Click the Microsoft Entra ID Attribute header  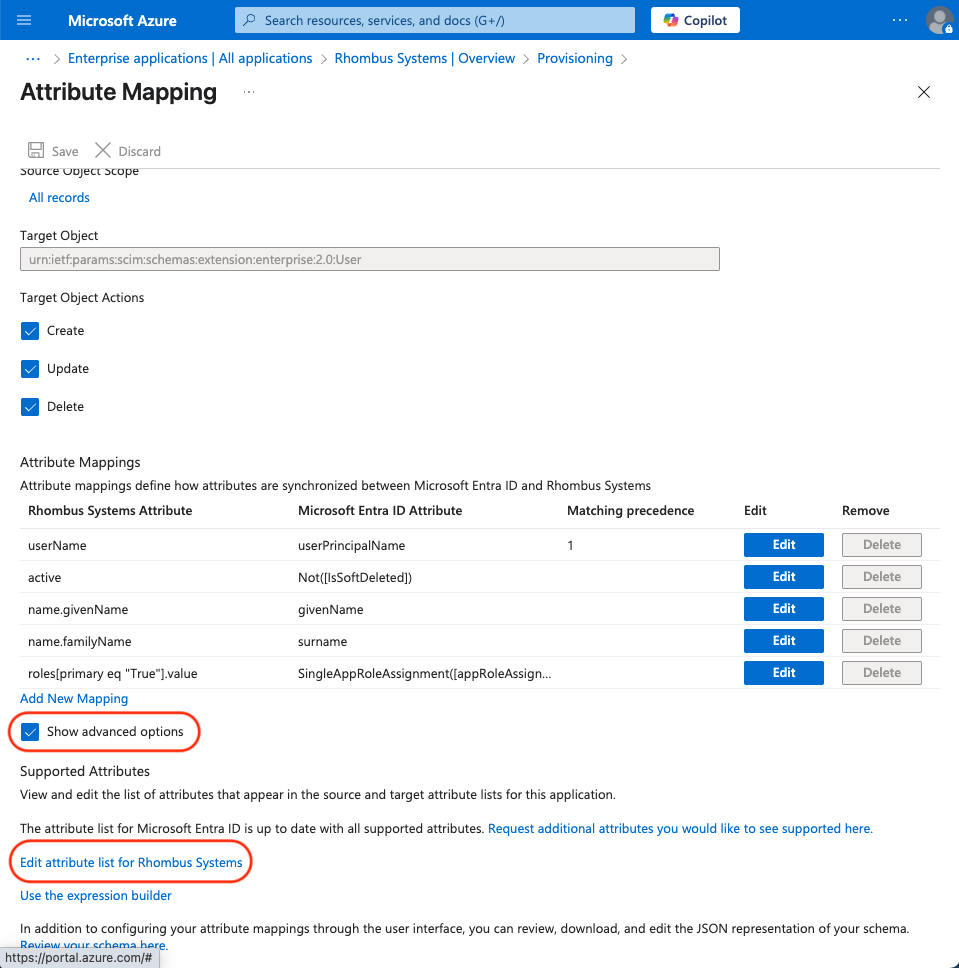coord(380,511)
